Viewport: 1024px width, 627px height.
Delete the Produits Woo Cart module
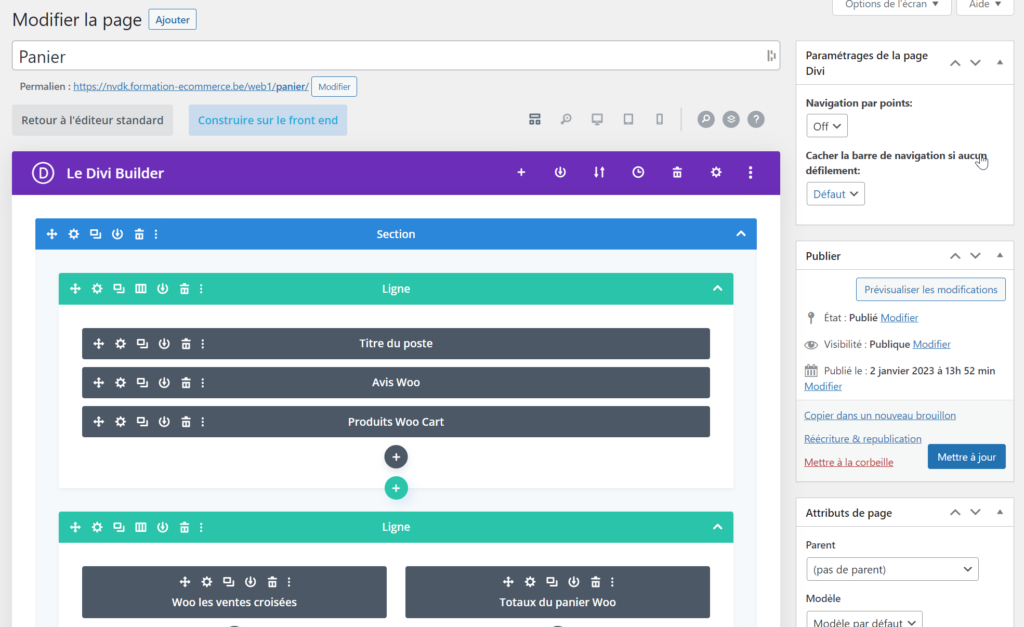click(185, 422)
